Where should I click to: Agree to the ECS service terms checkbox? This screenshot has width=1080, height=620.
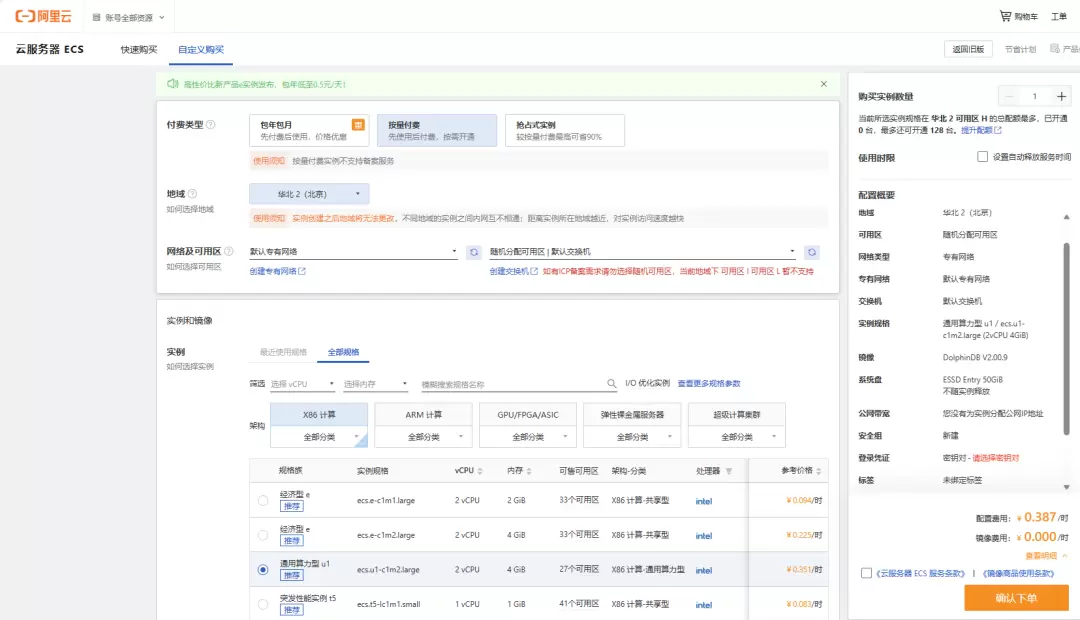click(x=866, y=573)
